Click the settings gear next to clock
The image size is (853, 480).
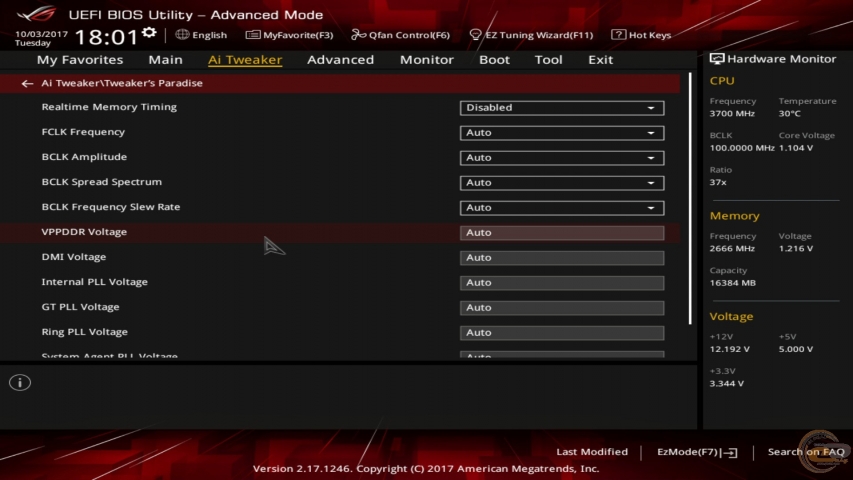pos(149,33)
